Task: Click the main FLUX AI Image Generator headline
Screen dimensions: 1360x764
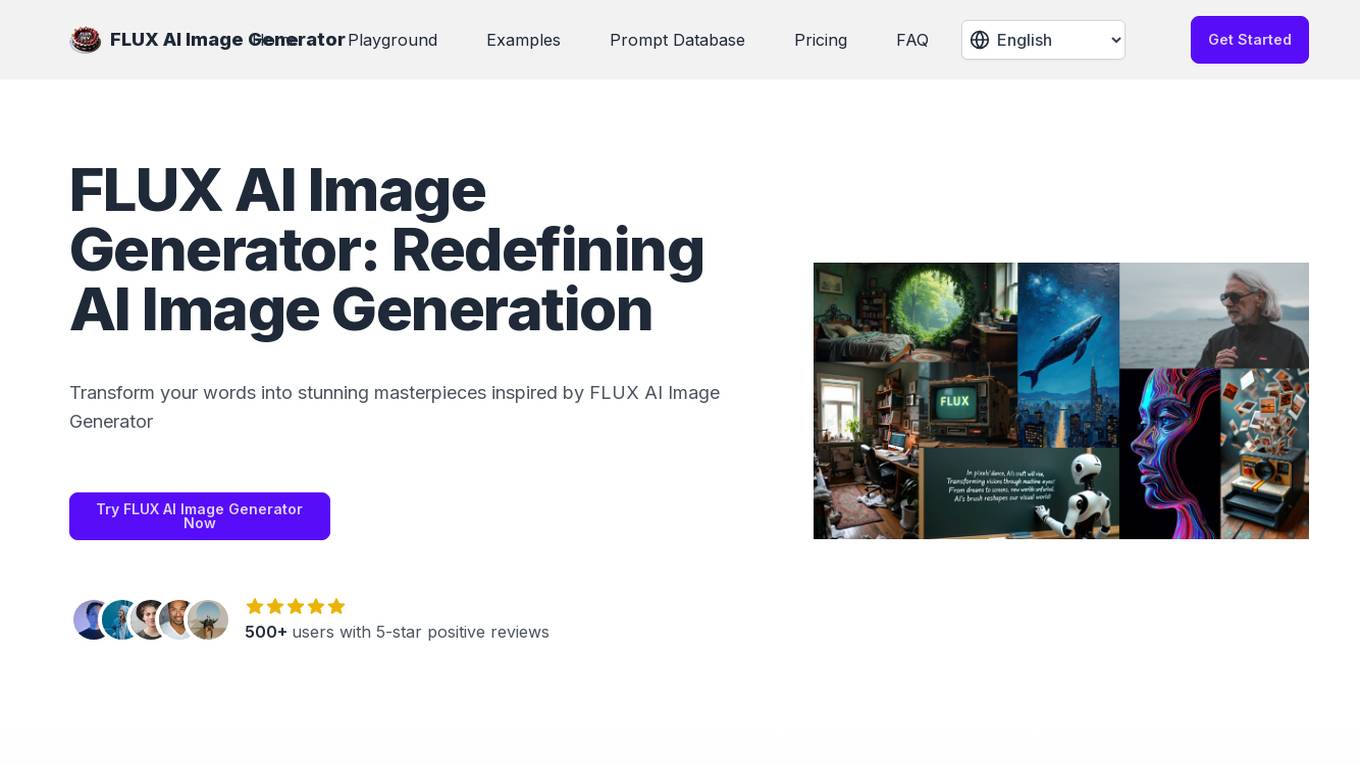Action: click(387, 250)
